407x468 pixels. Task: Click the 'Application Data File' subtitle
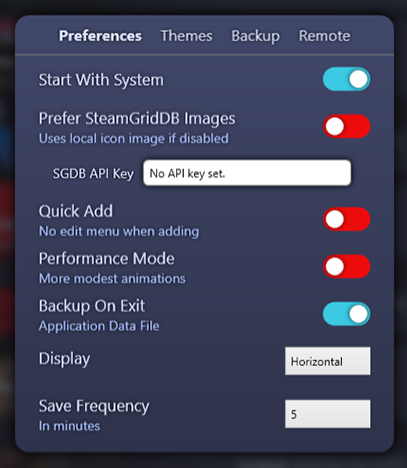99,326
